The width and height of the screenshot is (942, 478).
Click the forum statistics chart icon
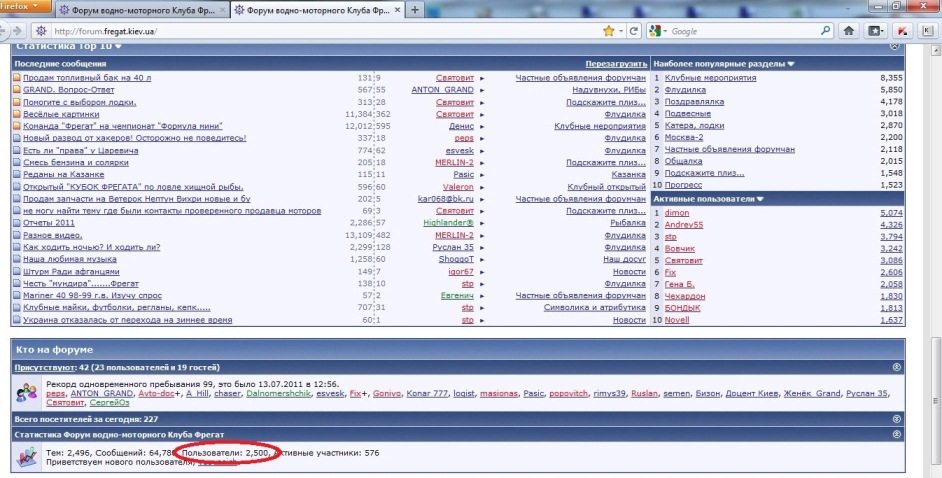click(x=27, y=457)
